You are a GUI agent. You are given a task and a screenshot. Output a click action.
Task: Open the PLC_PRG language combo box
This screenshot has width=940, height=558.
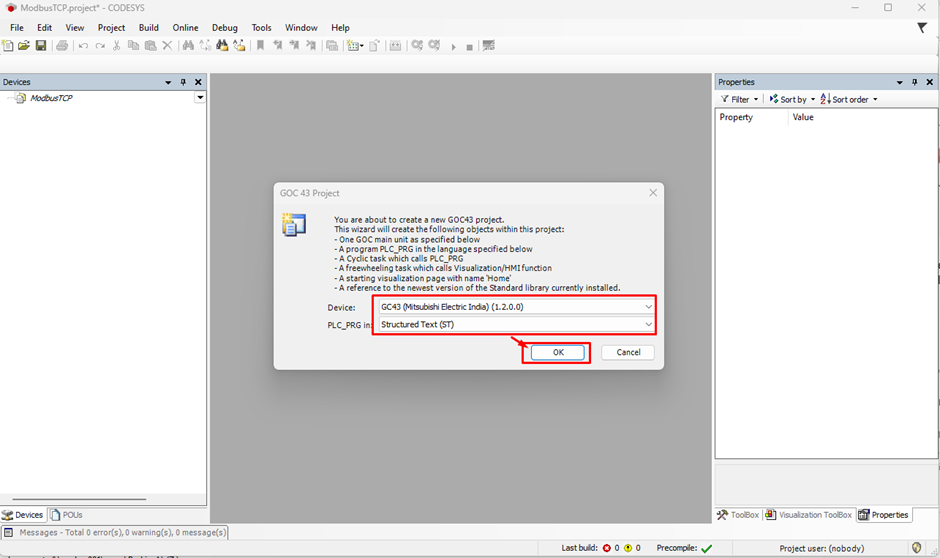point(516,324)
